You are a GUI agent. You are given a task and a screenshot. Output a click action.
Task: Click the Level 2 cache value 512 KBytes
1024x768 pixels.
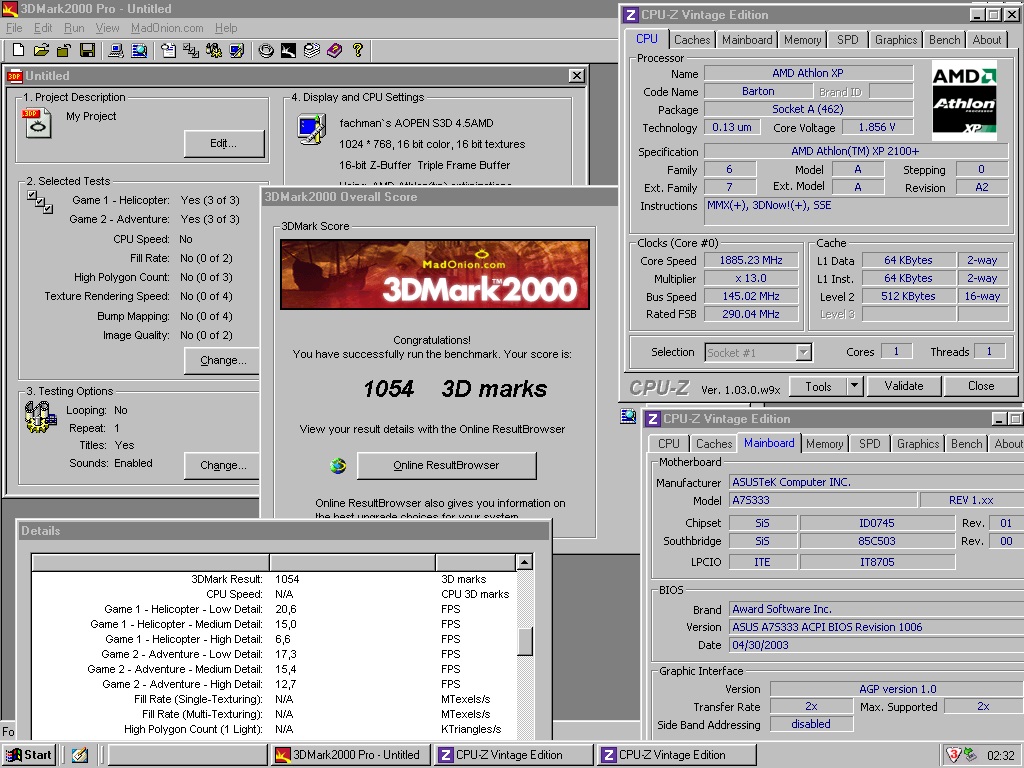(x=908, y=296)
